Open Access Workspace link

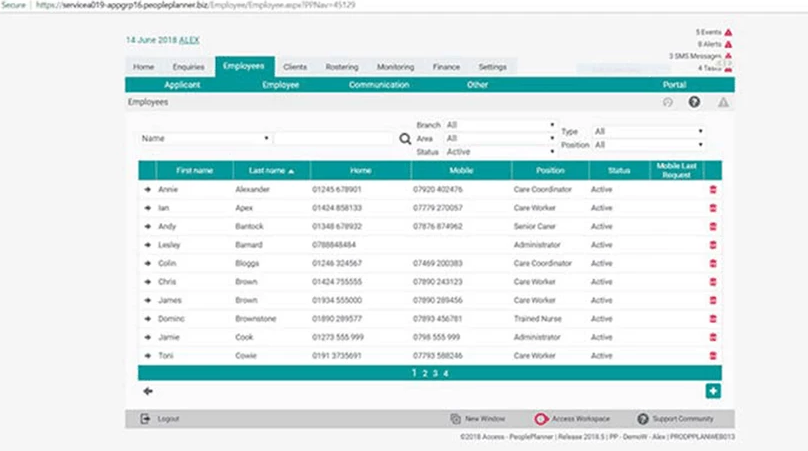click(x=572, y=419)
